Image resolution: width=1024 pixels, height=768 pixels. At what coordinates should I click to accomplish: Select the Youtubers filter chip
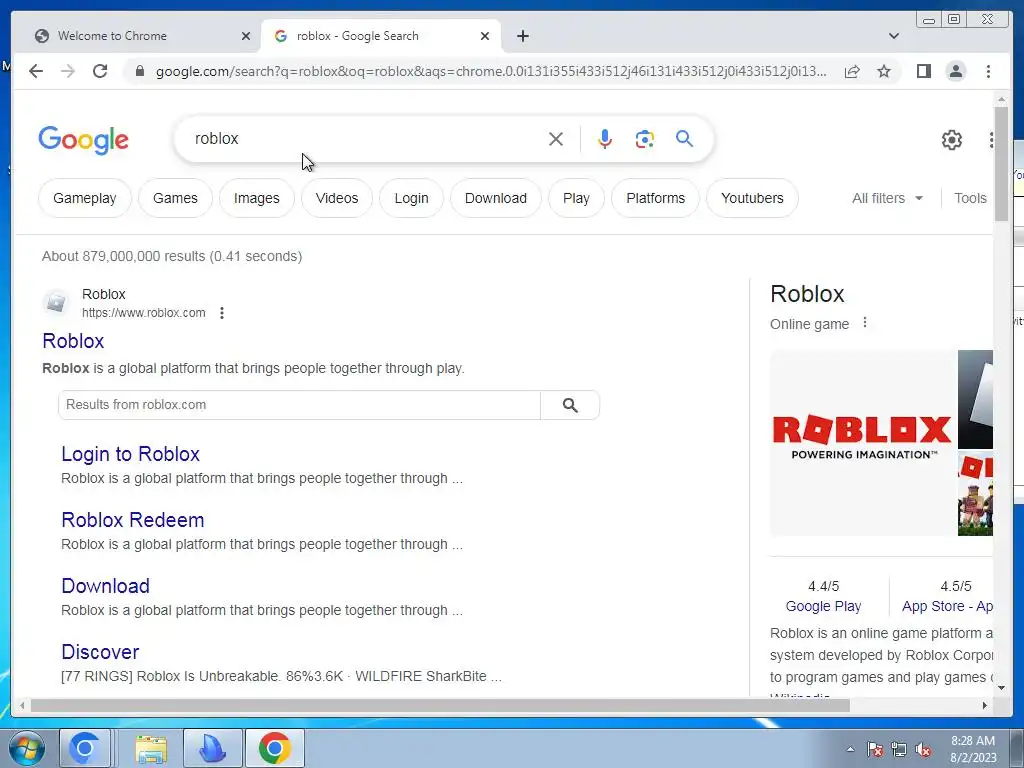coord(752,198)
